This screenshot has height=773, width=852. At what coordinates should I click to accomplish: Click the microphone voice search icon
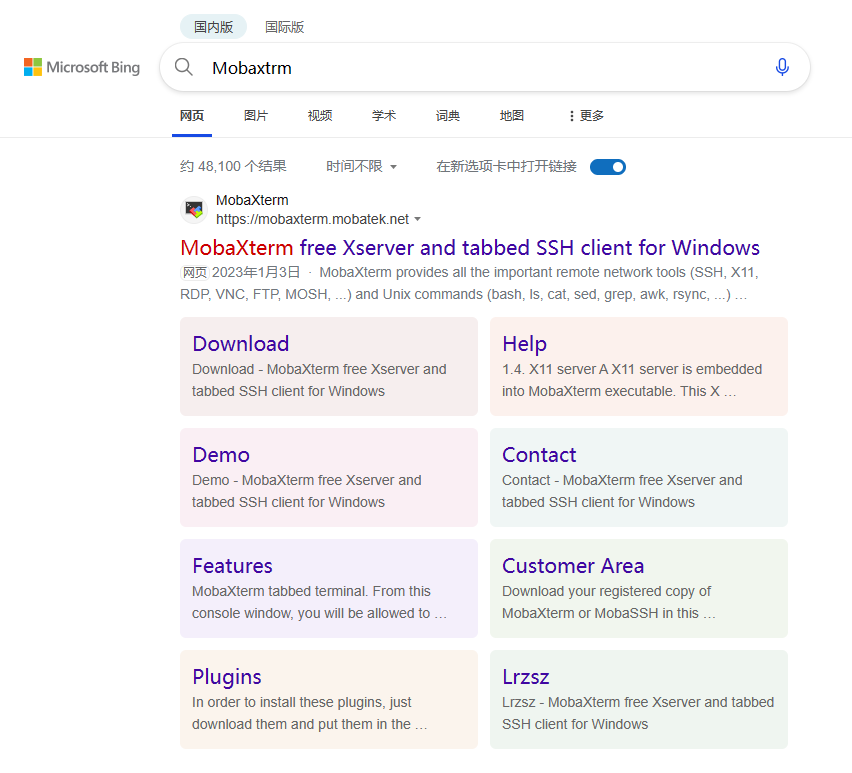782,67
